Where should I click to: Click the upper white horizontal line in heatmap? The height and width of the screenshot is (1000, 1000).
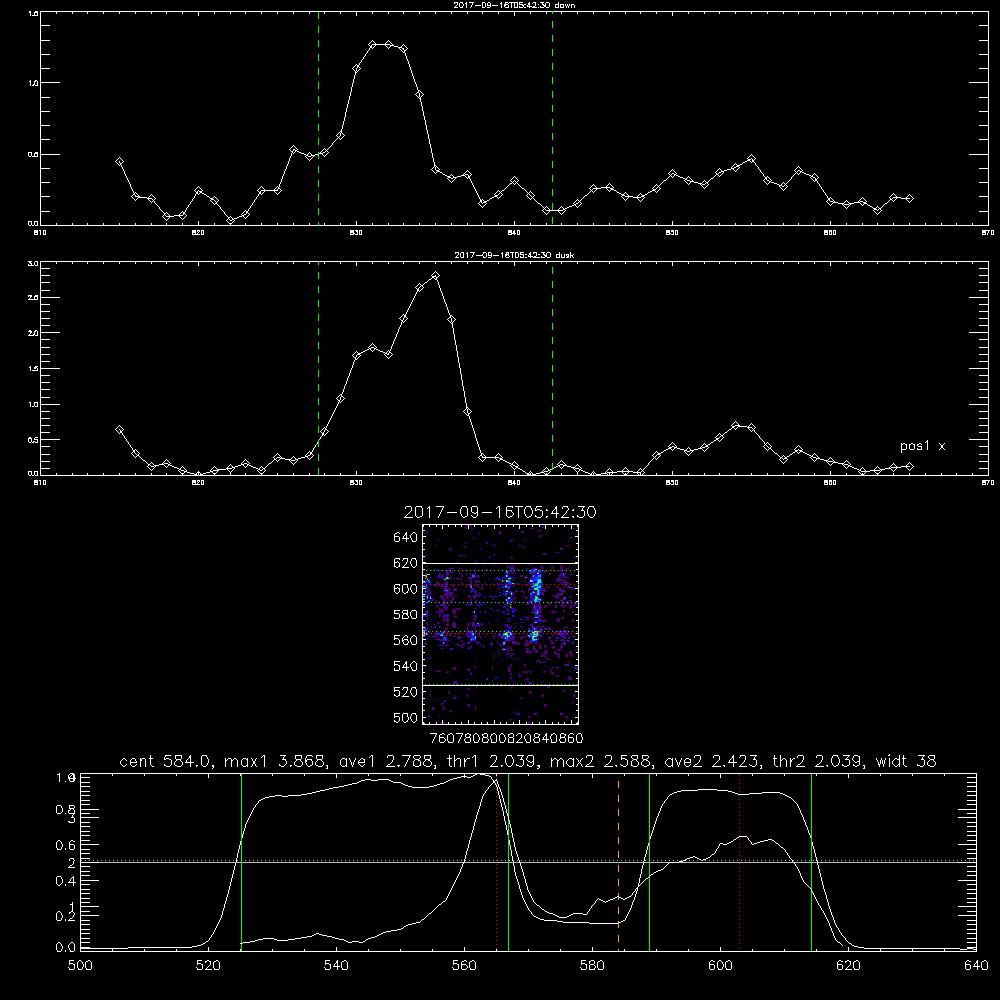tap(501, 563)
